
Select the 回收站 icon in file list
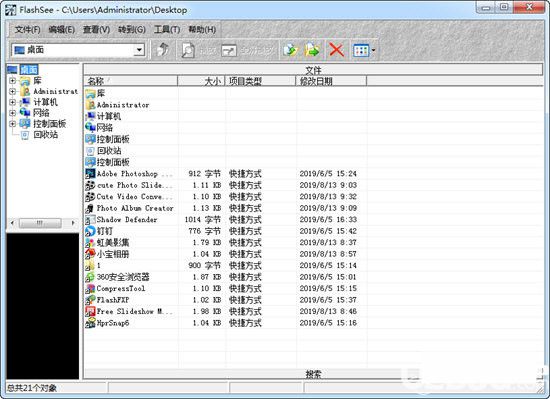point(90,151)
